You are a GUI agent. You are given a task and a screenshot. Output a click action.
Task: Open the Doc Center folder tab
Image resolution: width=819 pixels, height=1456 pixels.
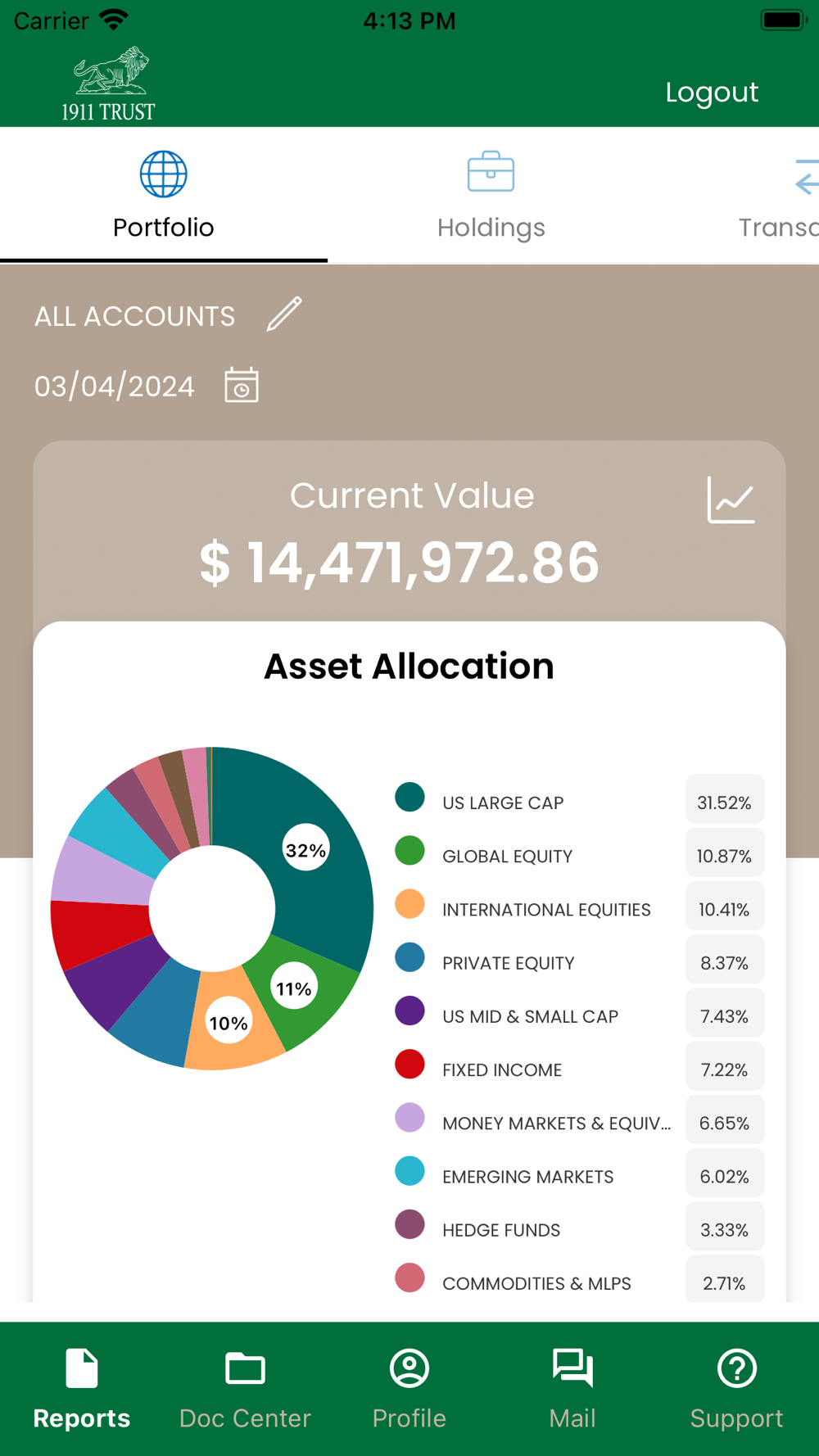[246, 1389]
